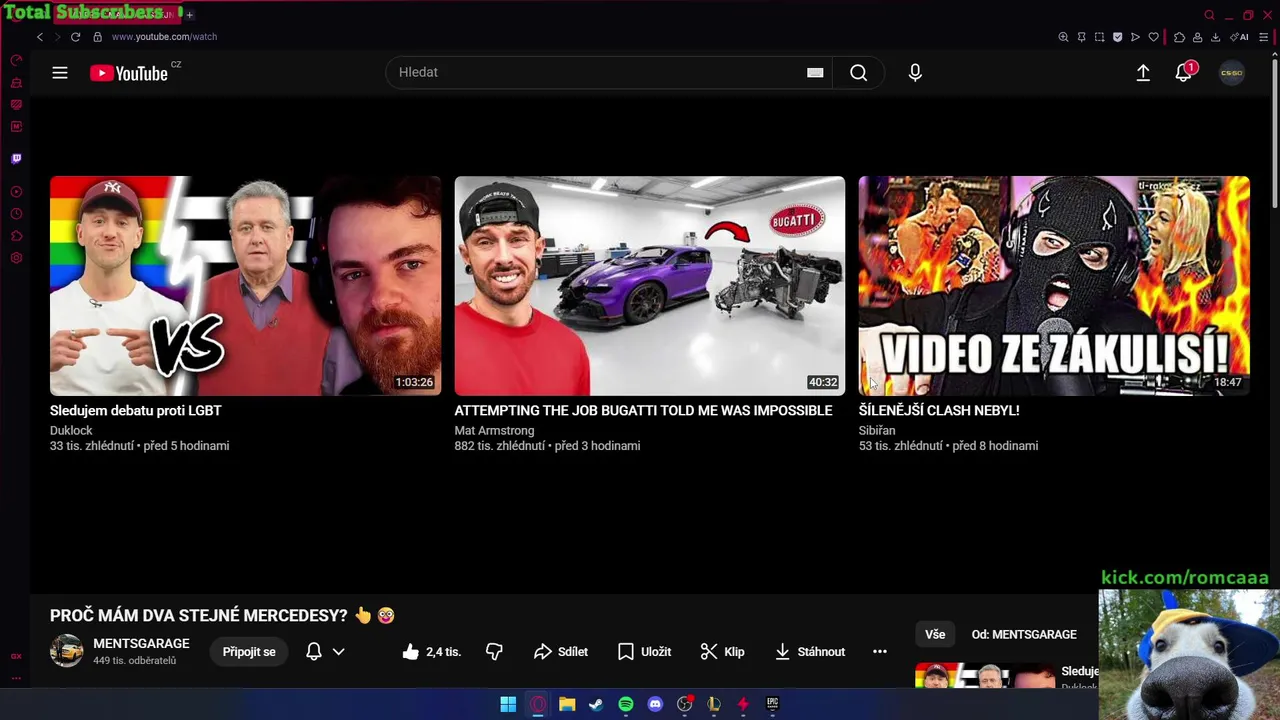Click video title "PROČ MÁM DVA STEJNÉ MERCEDESY?"
1280x720 pixels.
tap(199, 616)
